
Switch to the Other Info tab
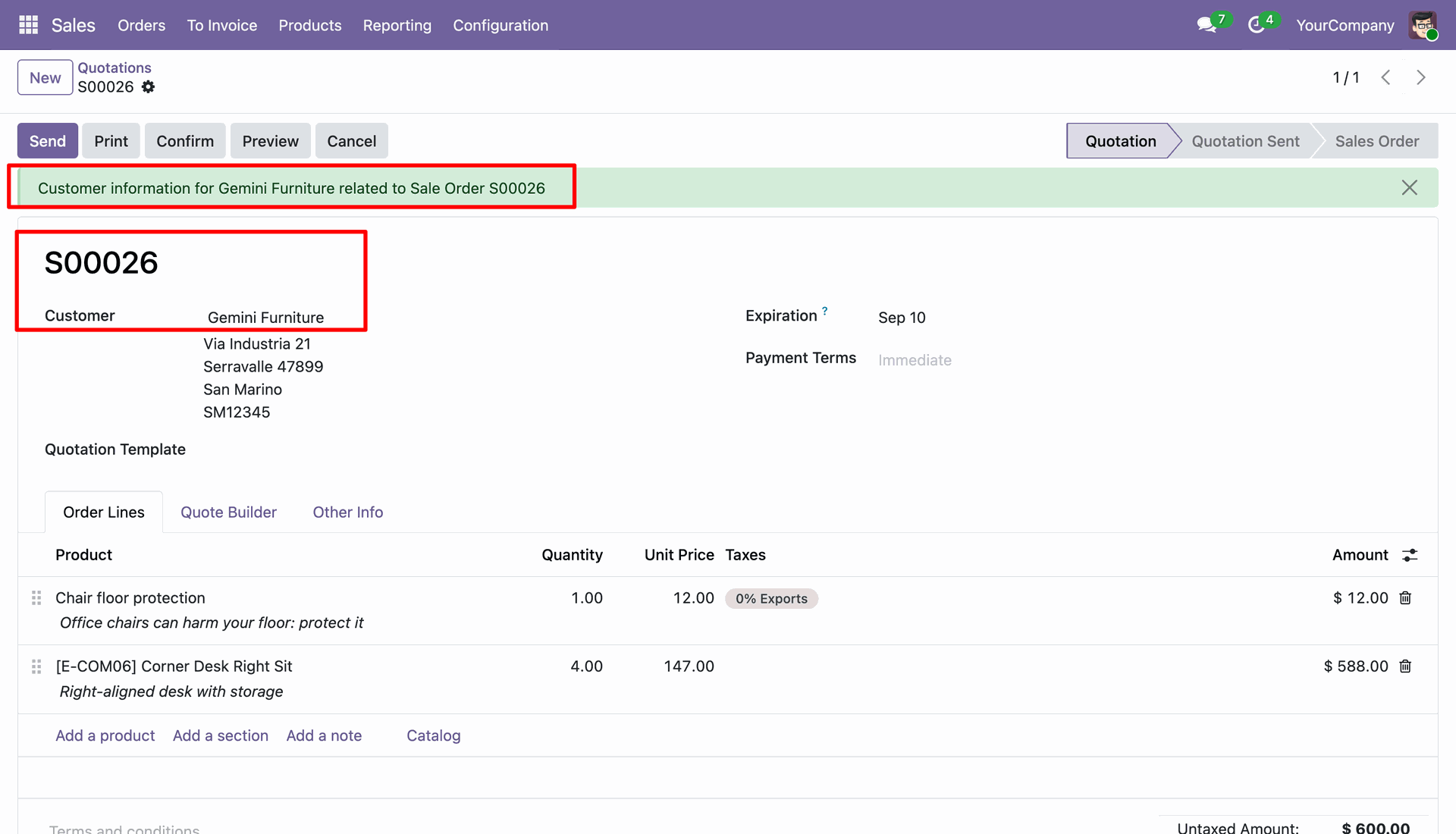348,513
